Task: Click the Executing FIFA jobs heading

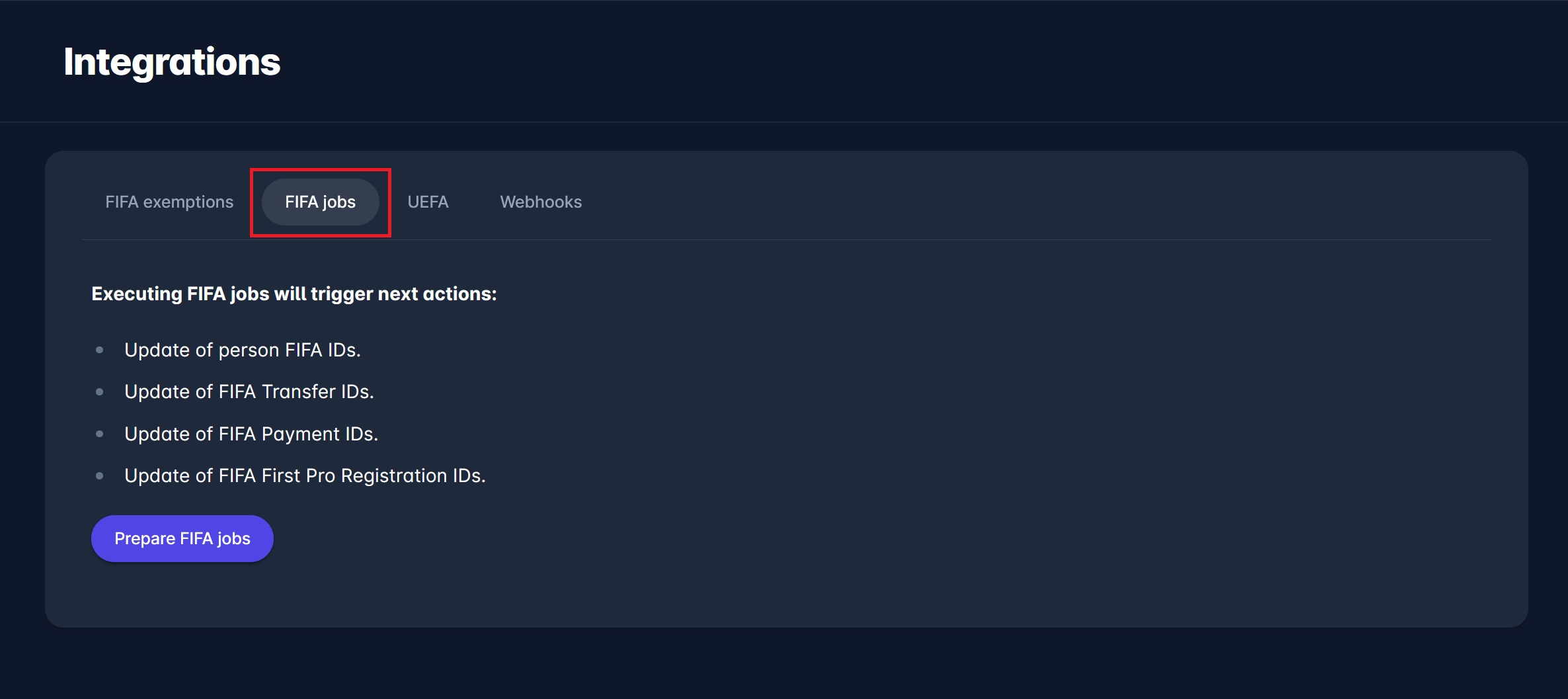Action: (x=294, y=294)
